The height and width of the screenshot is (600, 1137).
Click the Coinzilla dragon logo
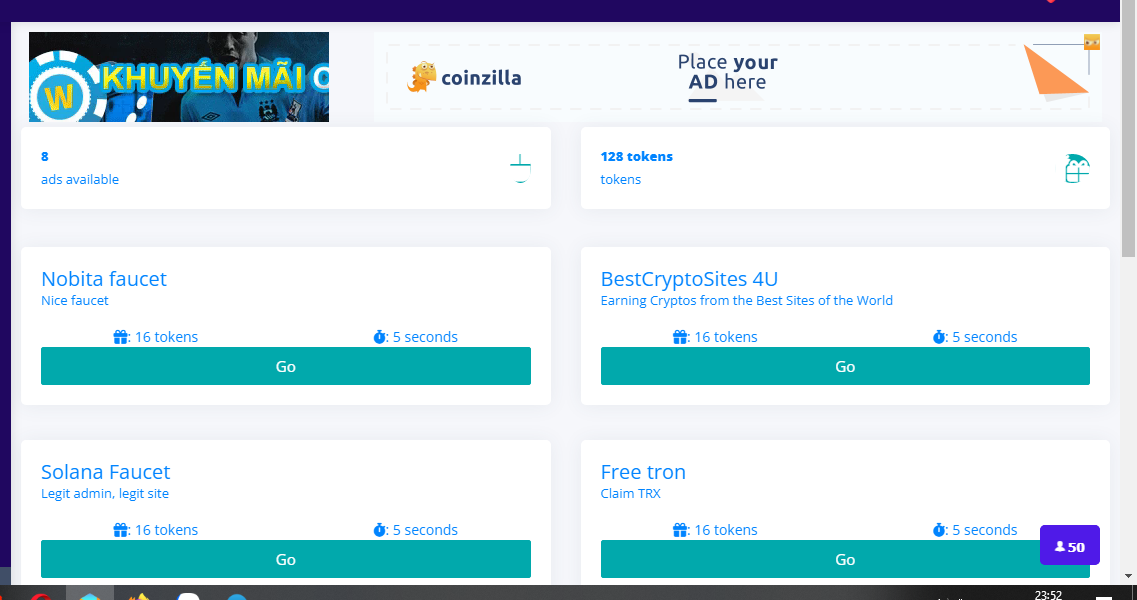pos(423,77)
